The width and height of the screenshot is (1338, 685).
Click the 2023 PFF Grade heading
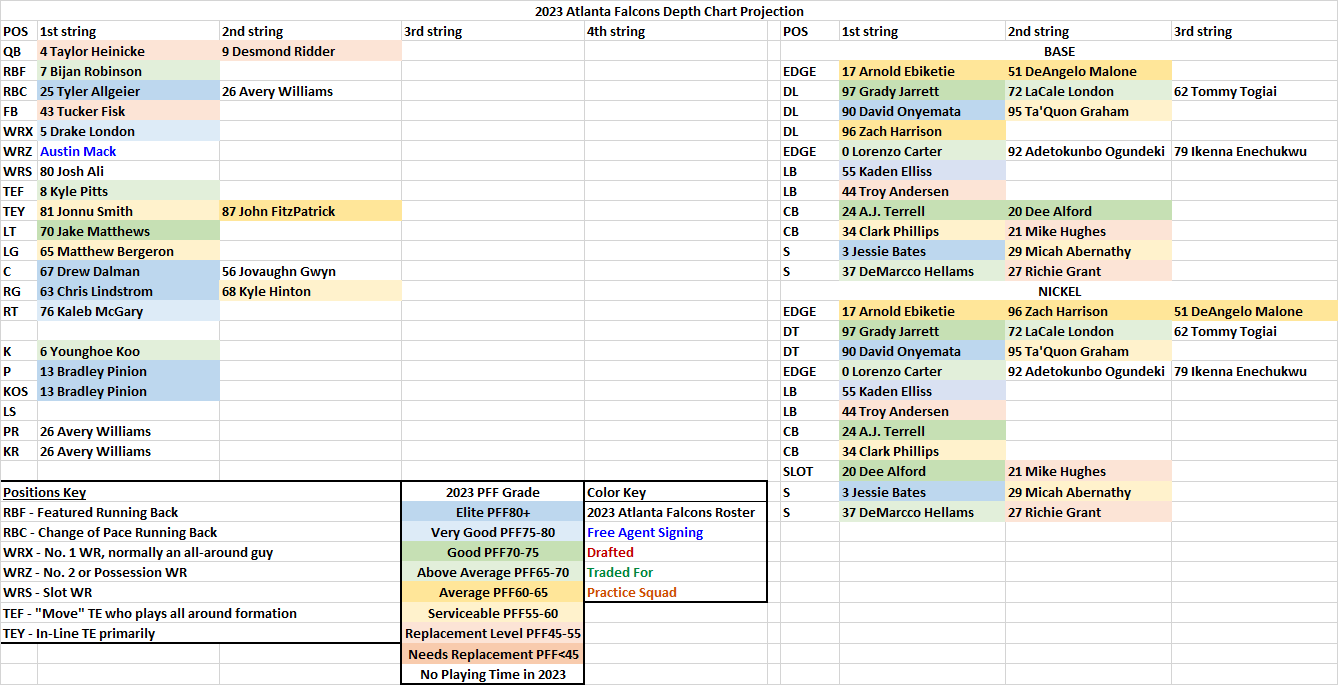(x=493, y=492)
